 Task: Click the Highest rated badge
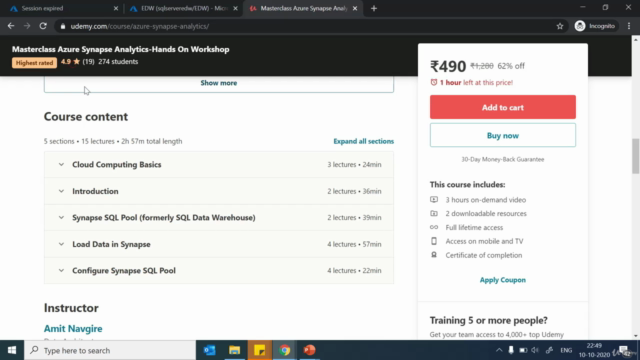tap(35, 63)
